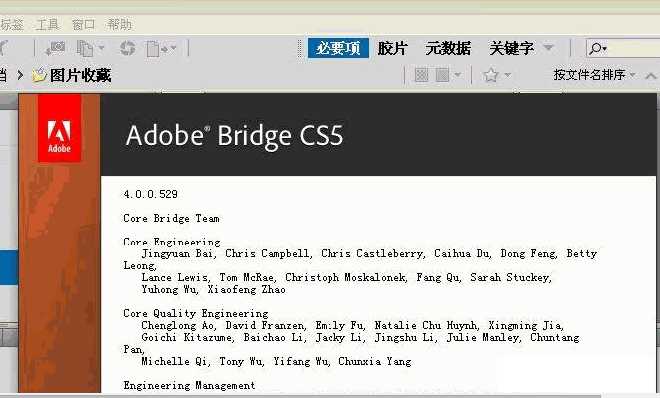Open the 帮助 menu
660x398 pixels.
pos(119,24)
